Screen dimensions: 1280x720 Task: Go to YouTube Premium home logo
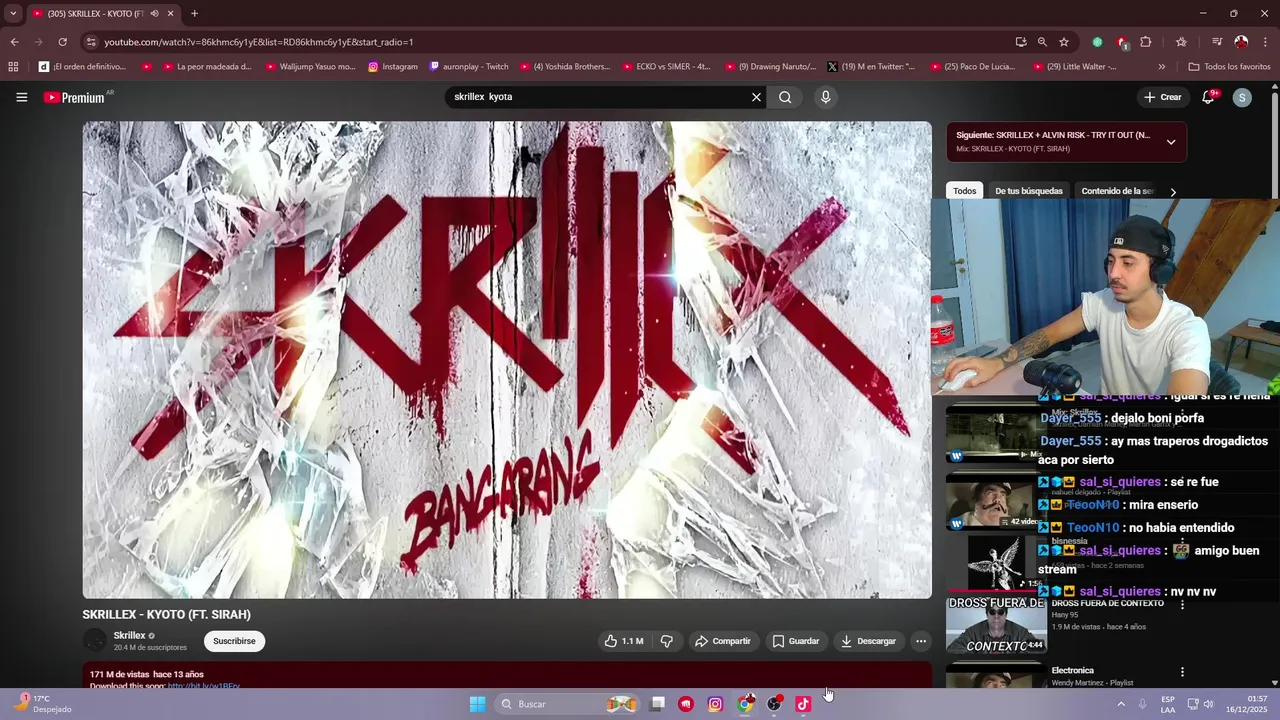[x=75, y=97]
